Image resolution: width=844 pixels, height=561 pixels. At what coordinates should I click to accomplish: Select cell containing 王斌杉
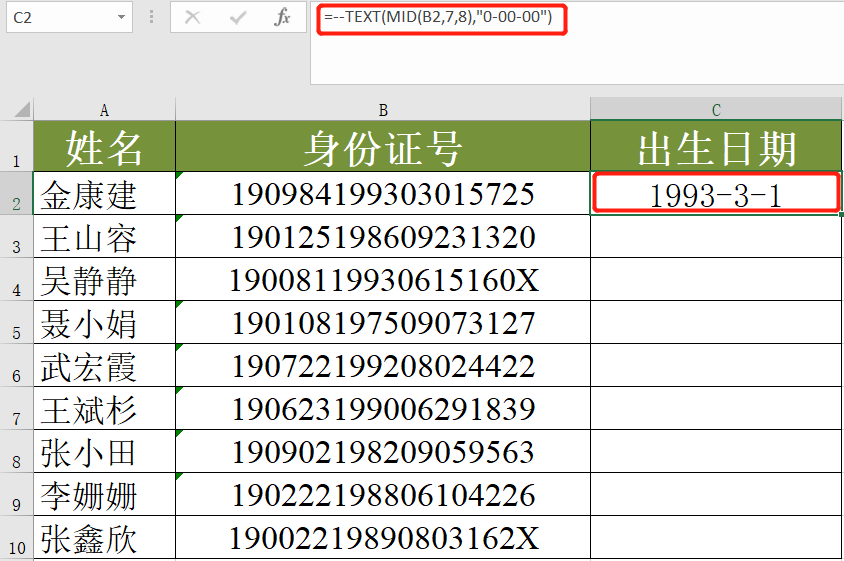point(104,409)
